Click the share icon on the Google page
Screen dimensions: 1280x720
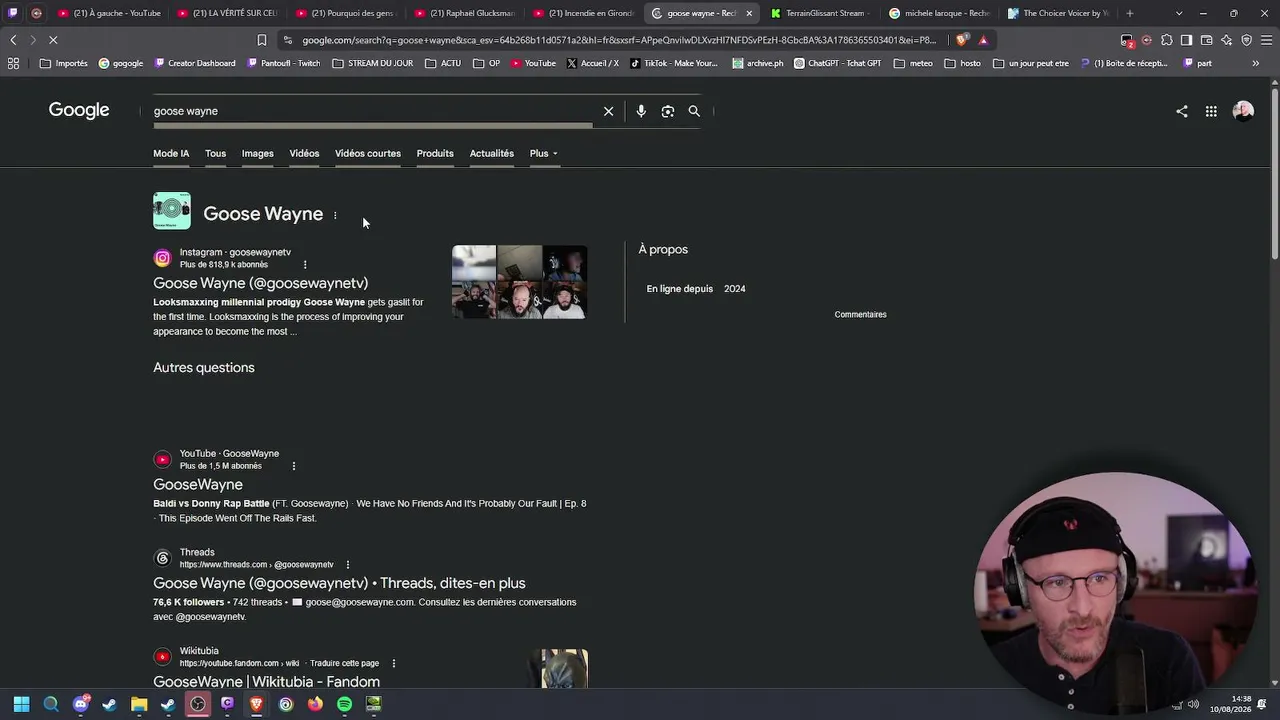[1182, 111]
